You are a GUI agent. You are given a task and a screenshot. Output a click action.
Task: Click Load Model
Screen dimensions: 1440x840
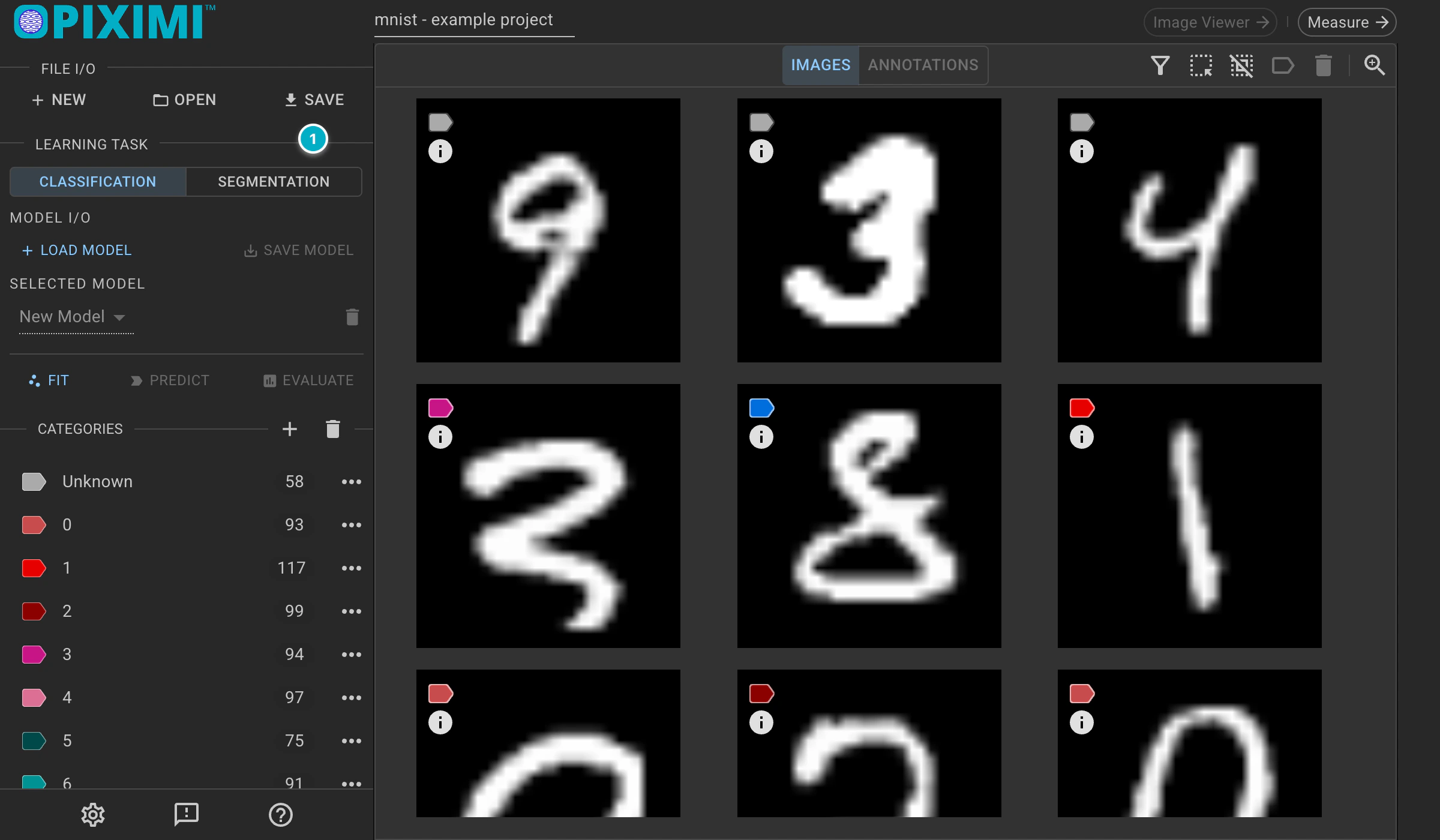pyautogui.click(x=76, y=250)
